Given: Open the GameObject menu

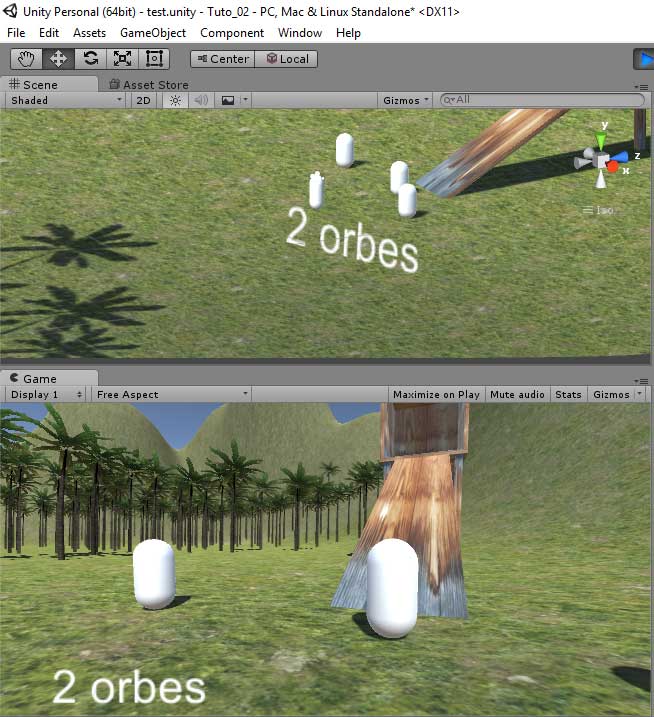Looking at the screenshot, I should [x=152, y=33].
